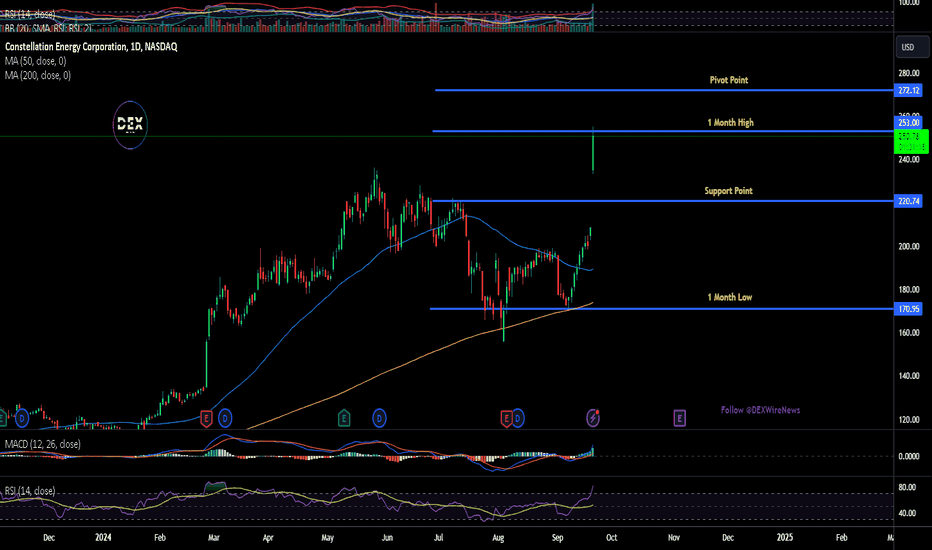
Task: Click the dividend D marker near December 2023
Action: tap(22, 419)
